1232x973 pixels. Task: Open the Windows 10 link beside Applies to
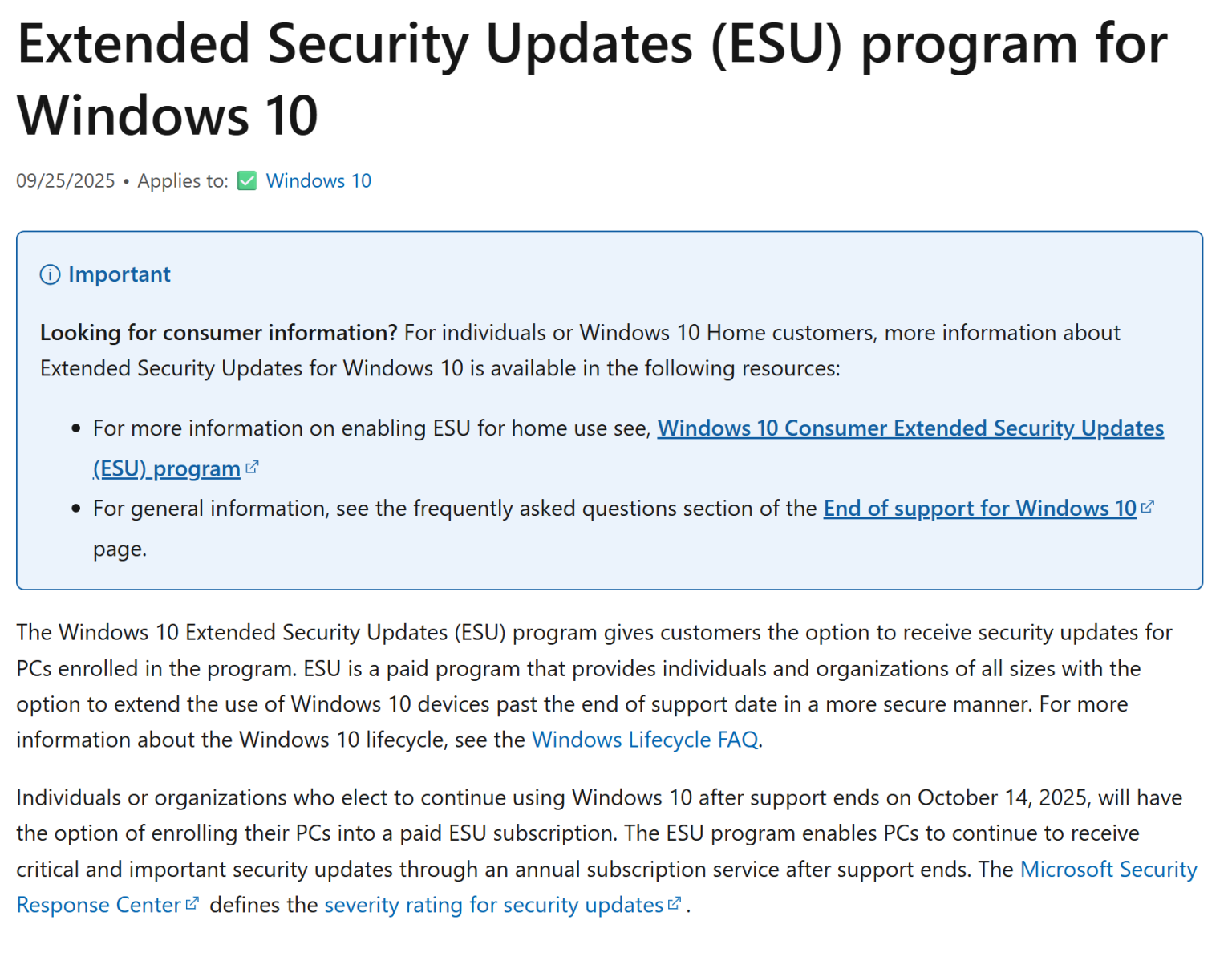(x=318, y=181)
